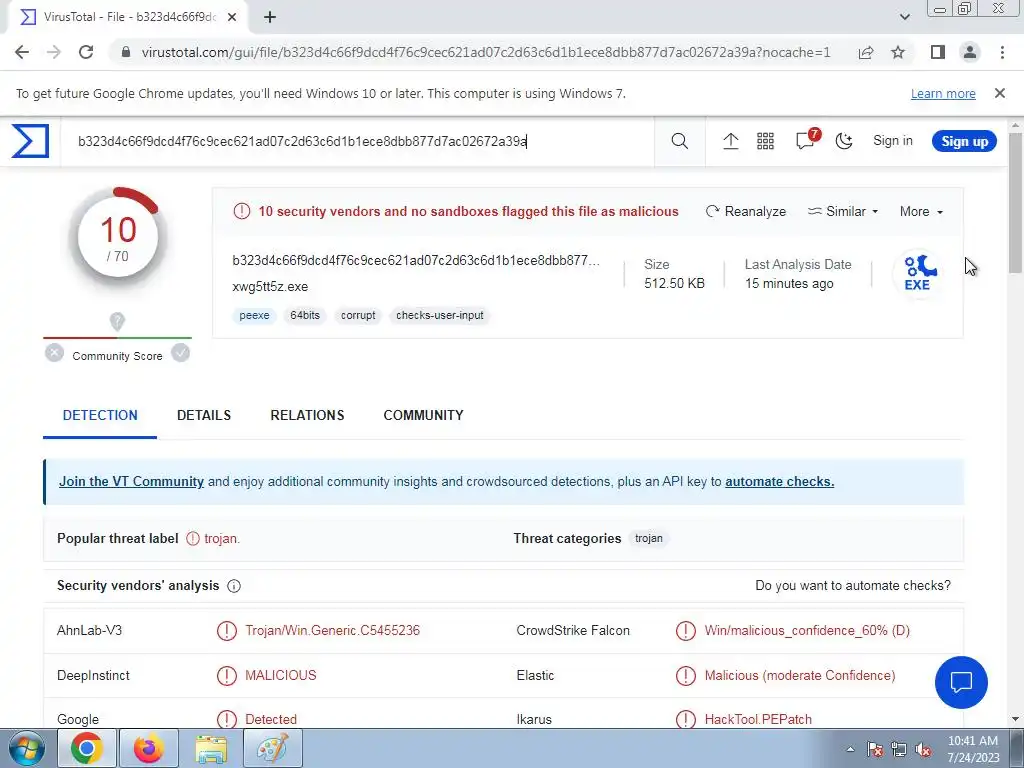Click the corrupt tag
This screenshot has width=1024, height=768.
pyautogui.click(x=358, y=315)
